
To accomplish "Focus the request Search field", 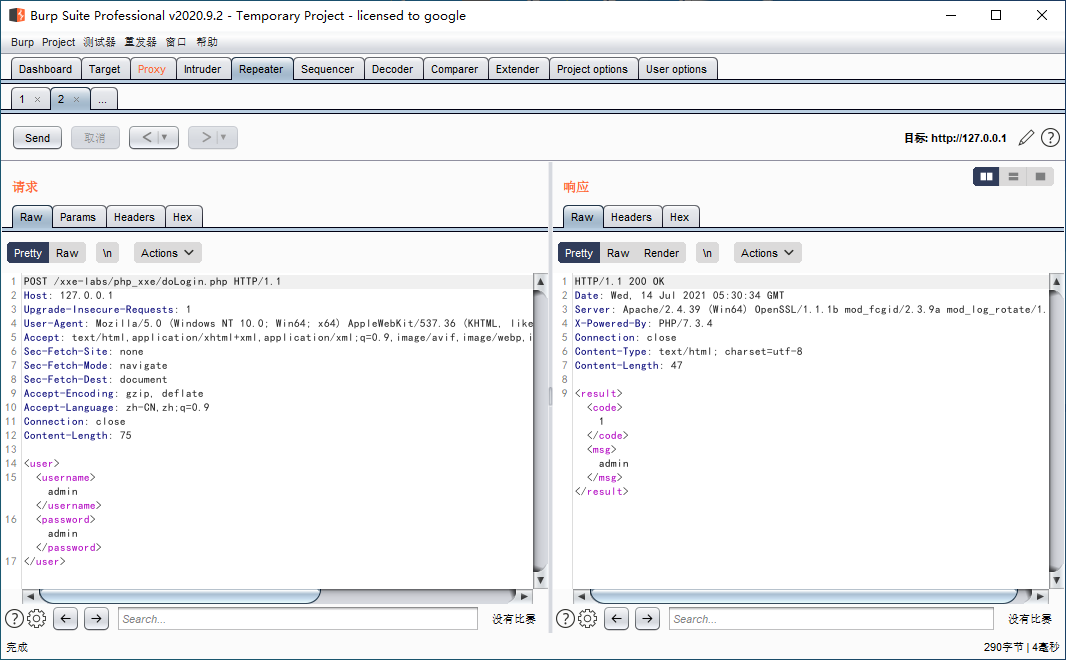I will [x=298, y=619].
